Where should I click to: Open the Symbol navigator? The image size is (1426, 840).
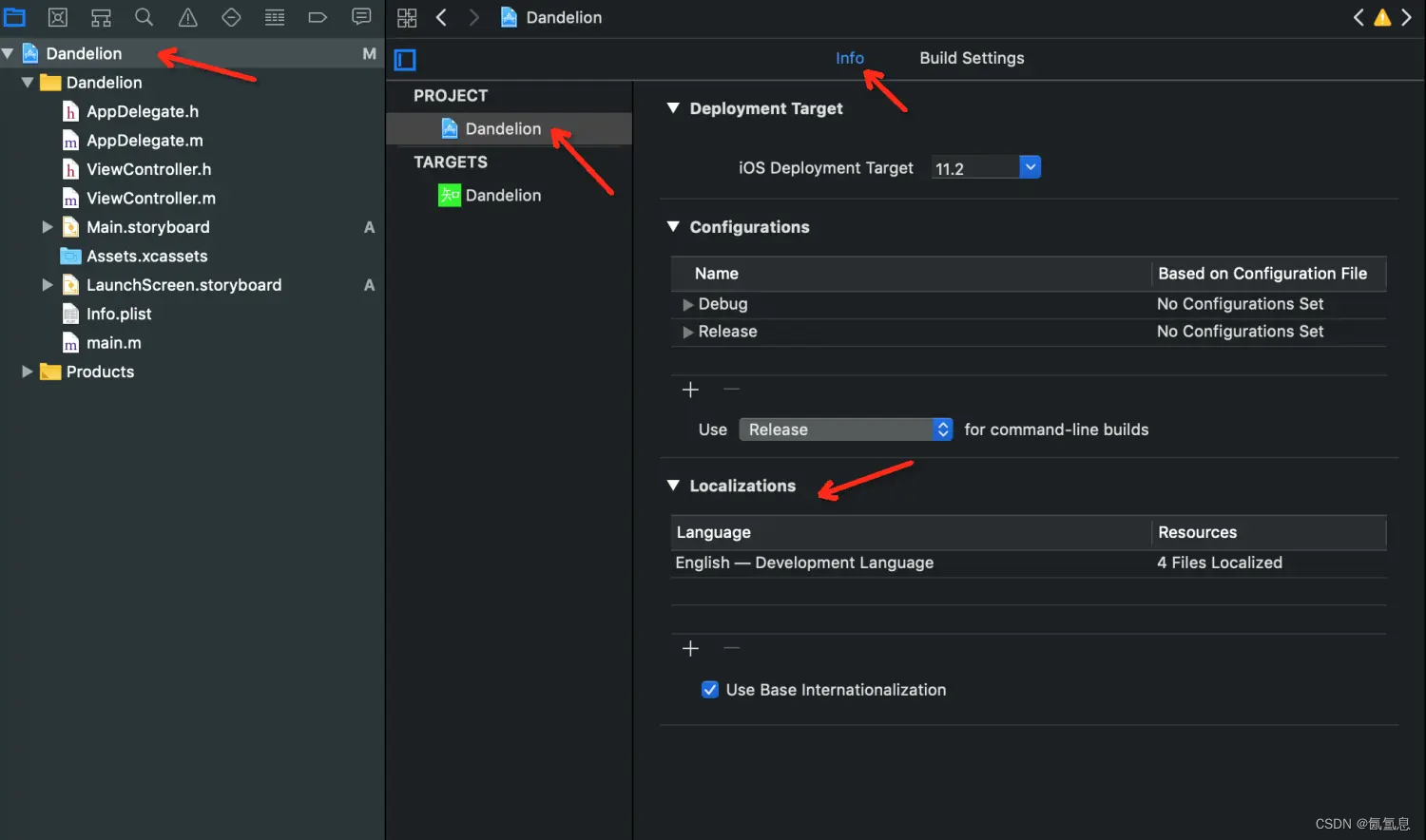[x=101, y=17]
